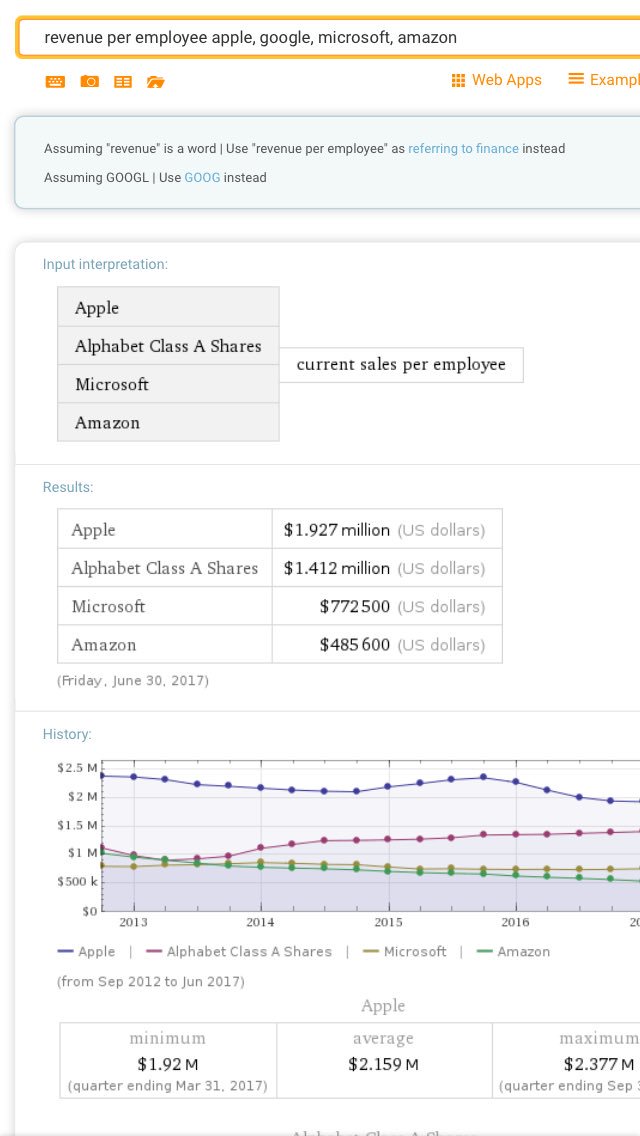This screenshot has height=1136, width=640.
Task: Click Amazon row label in results
Action: click(104, 645)
